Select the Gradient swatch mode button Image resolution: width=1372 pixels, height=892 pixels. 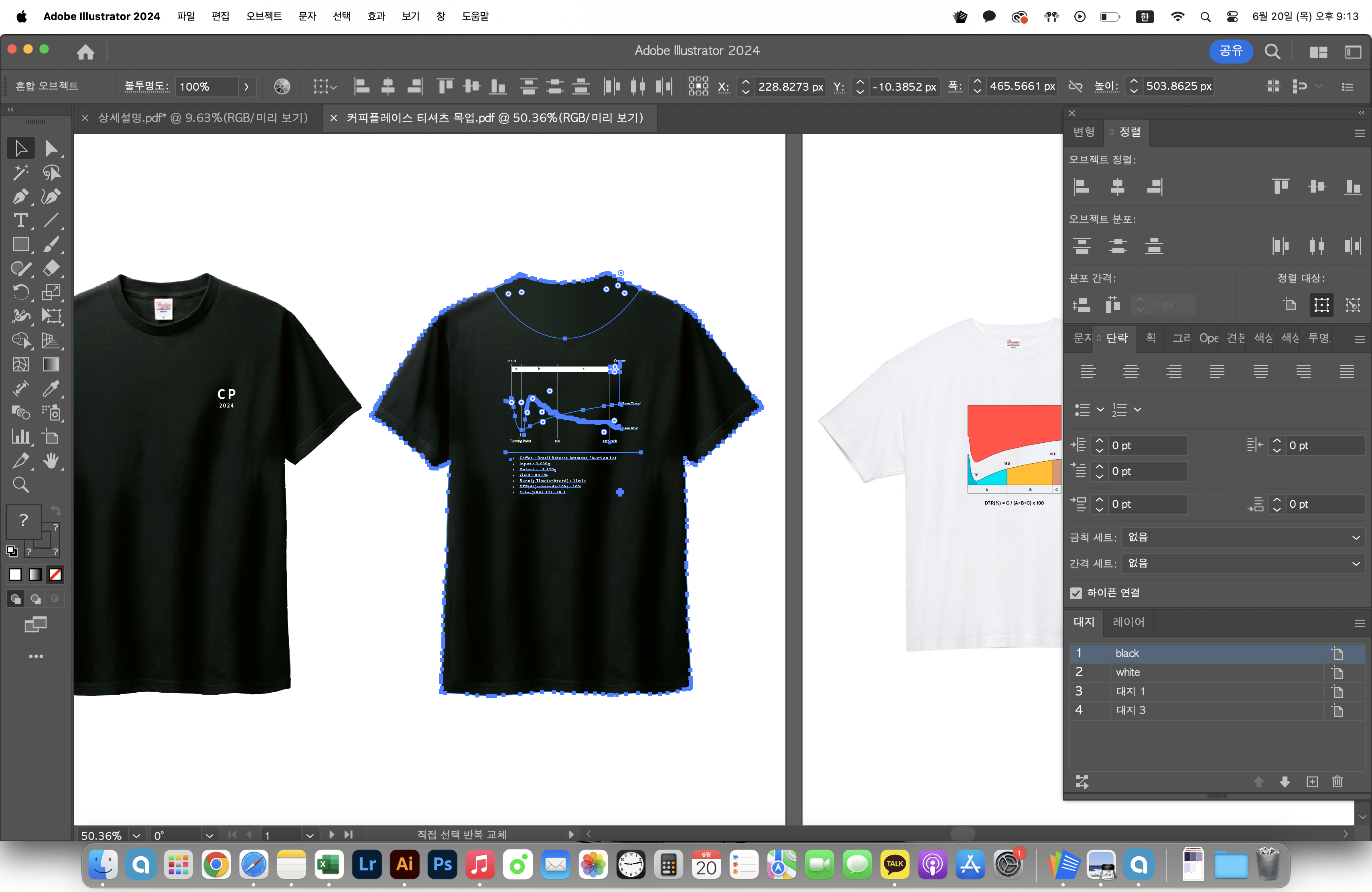35,574
